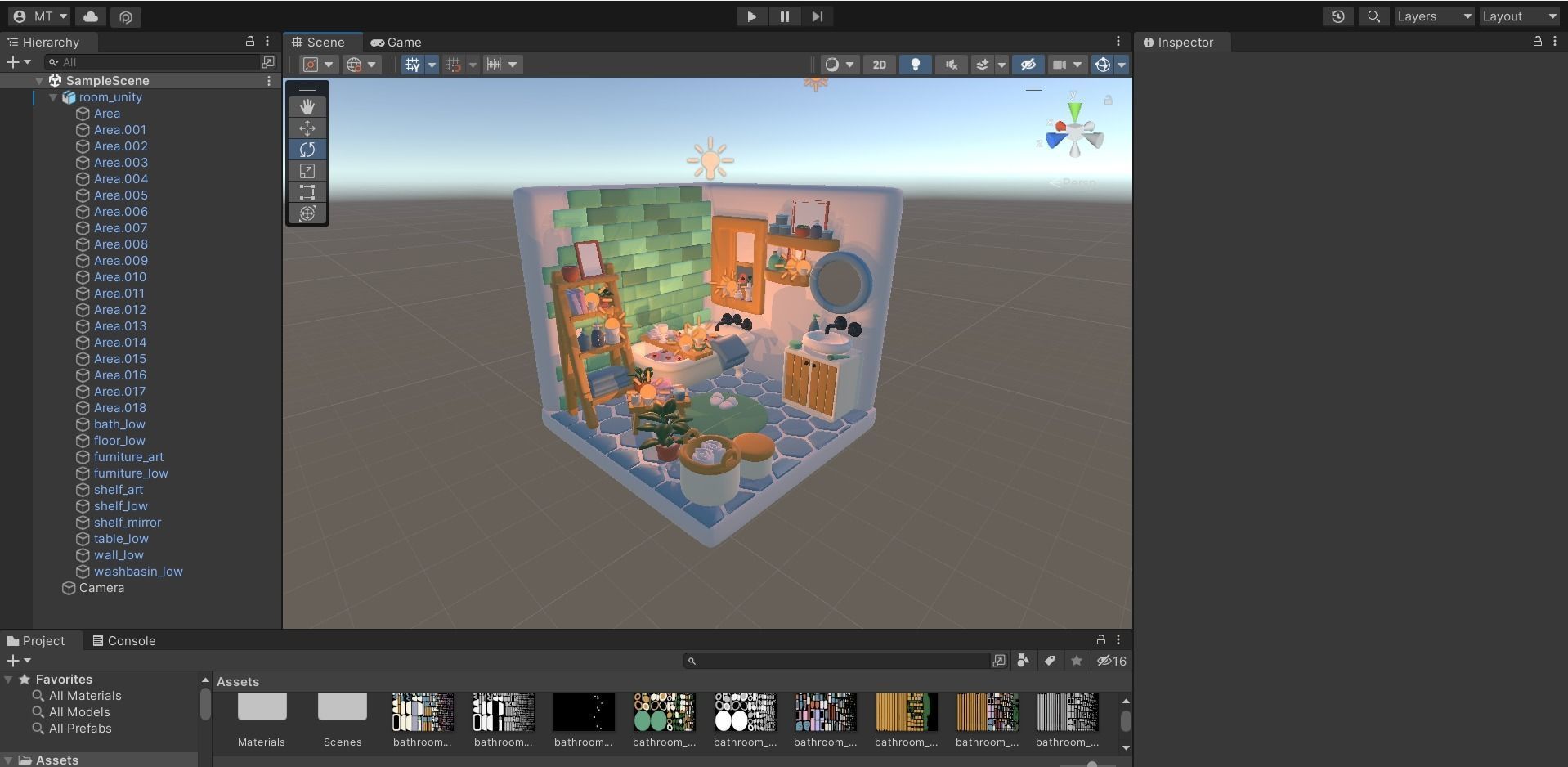Toggle scene audio mute
This screenshot has height=767, width=1568.
coord(952,65)
